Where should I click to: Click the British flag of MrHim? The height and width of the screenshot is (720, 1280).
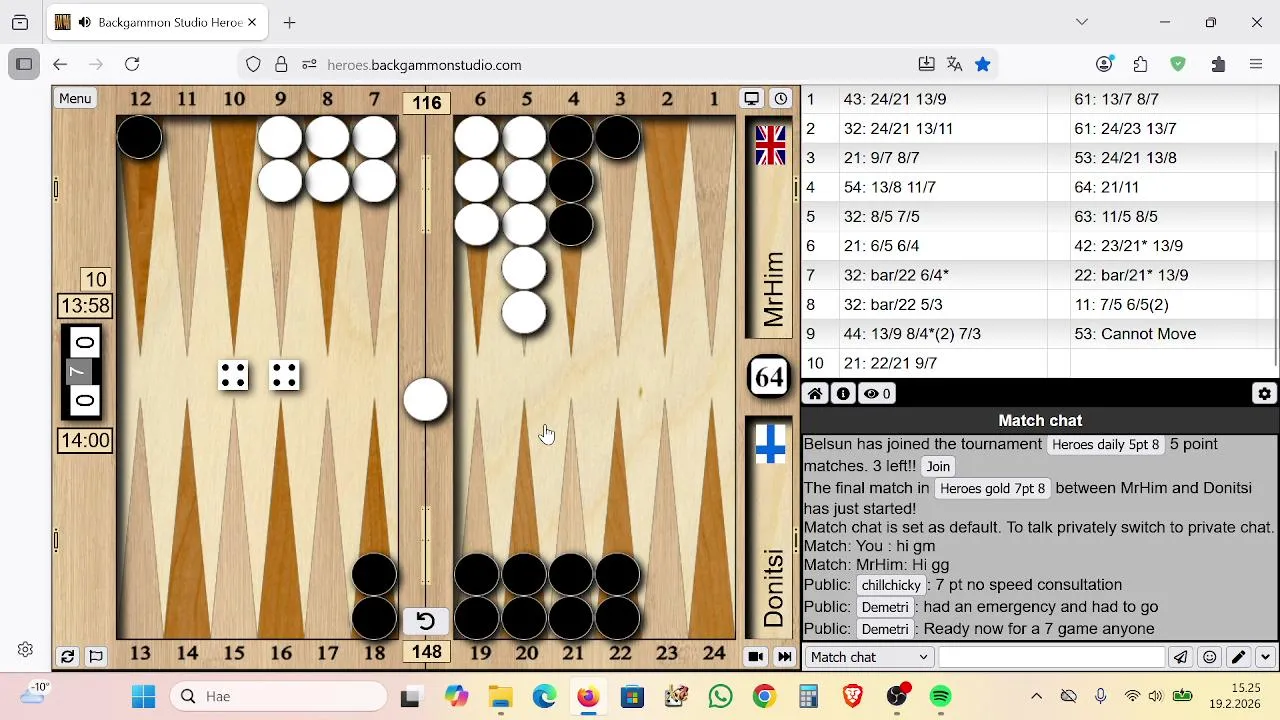tap(770, 145)
